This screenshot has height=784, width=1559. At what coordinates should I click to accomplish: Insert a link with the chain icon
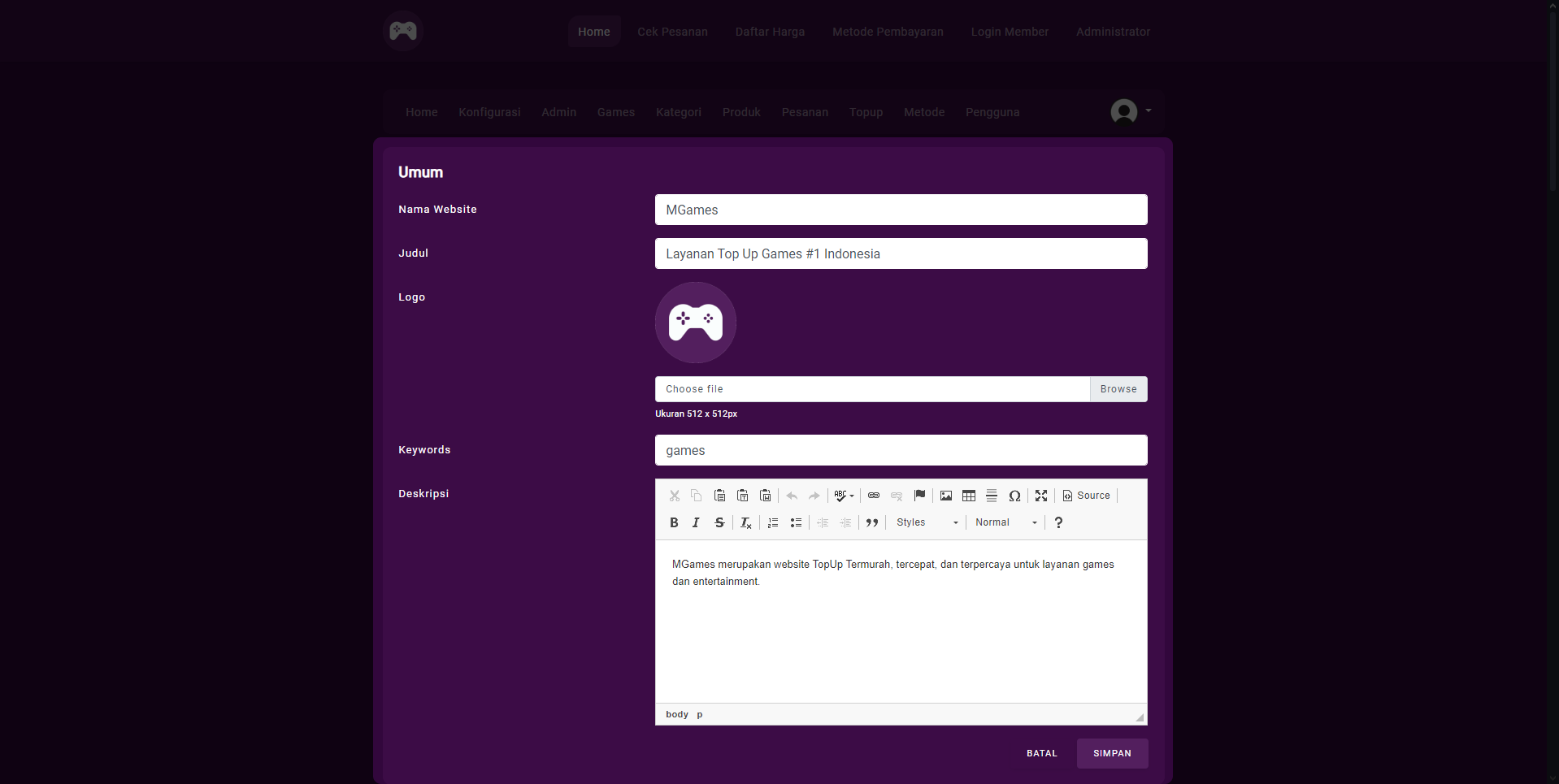point(874,496)
